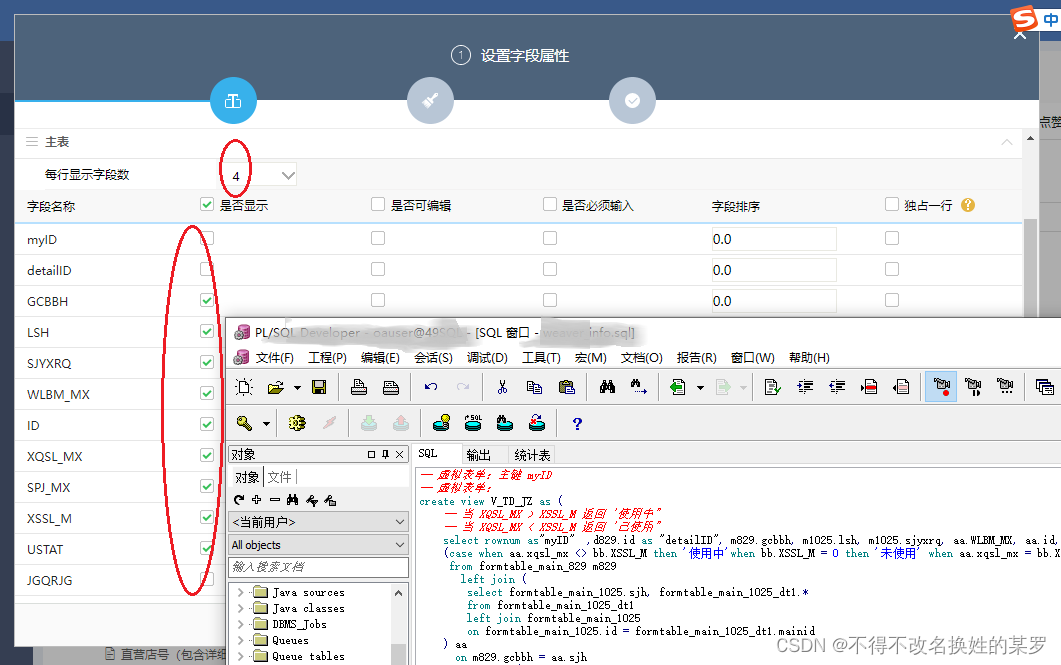This screenshot has height=665, width=1061.
Task: Expand the DBMS_Jobs tree node
Action: pyautogui.click(x=240, y=624)
